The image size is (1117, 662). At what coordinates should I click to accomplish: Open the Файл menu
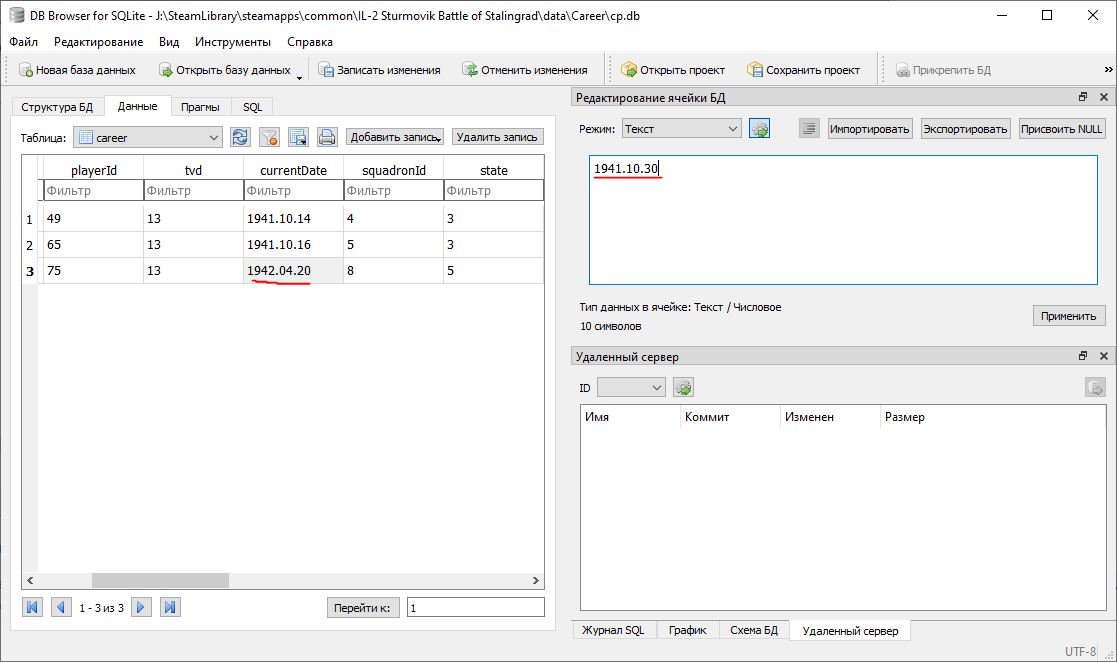24,41
